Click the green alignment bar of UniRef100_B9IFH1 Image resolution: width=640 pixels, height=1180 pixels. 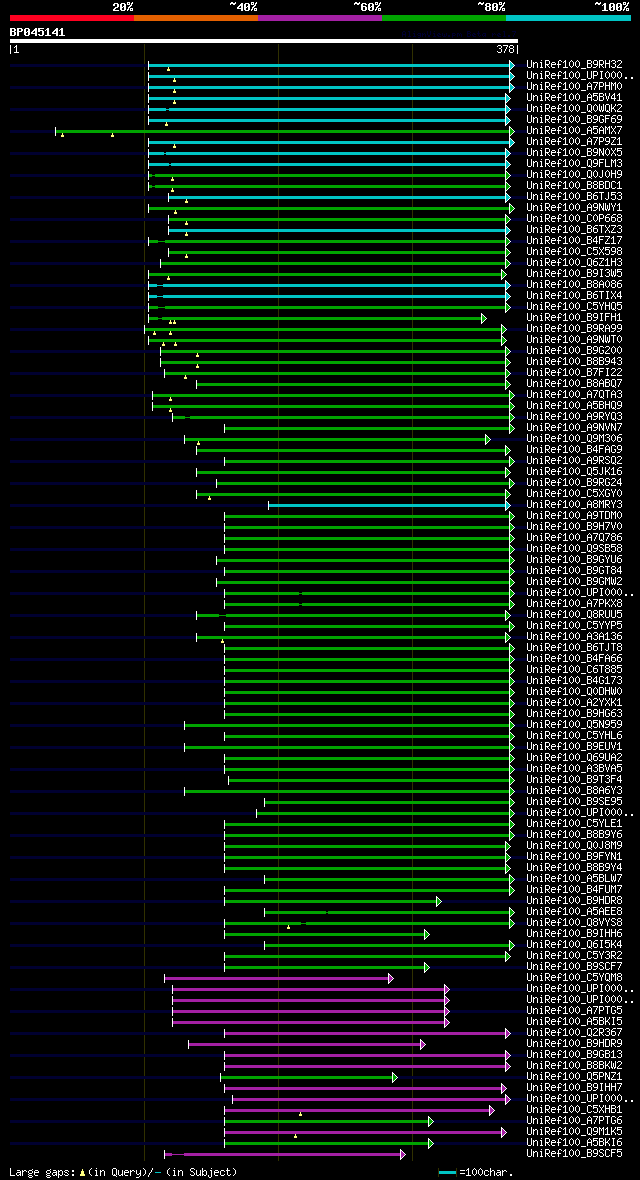click(x=318, y=318)
